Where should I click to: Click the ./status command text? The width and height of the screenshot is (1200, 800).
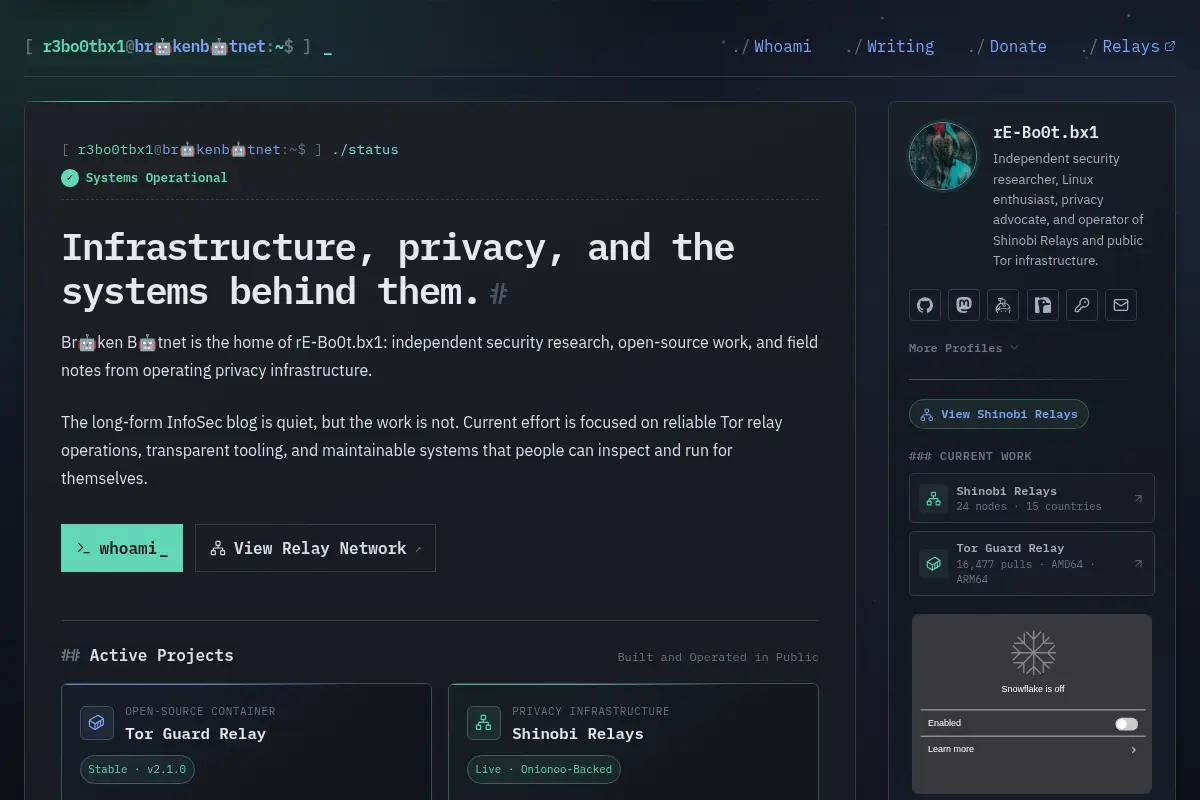point(365,150)
